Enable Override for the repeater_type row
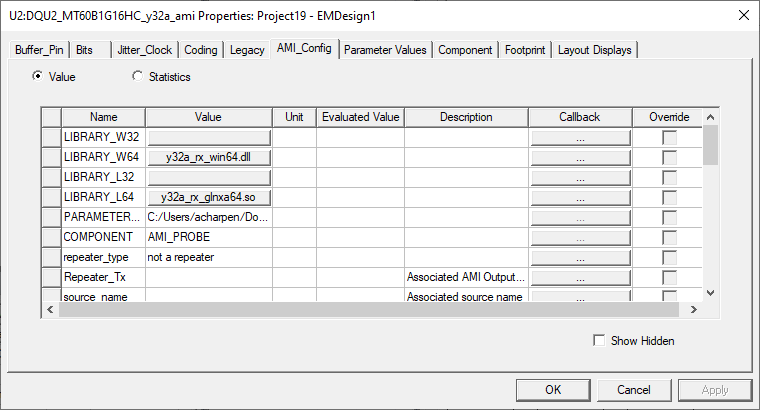Screen dimensions: 760x410 [x=669, y=257]
